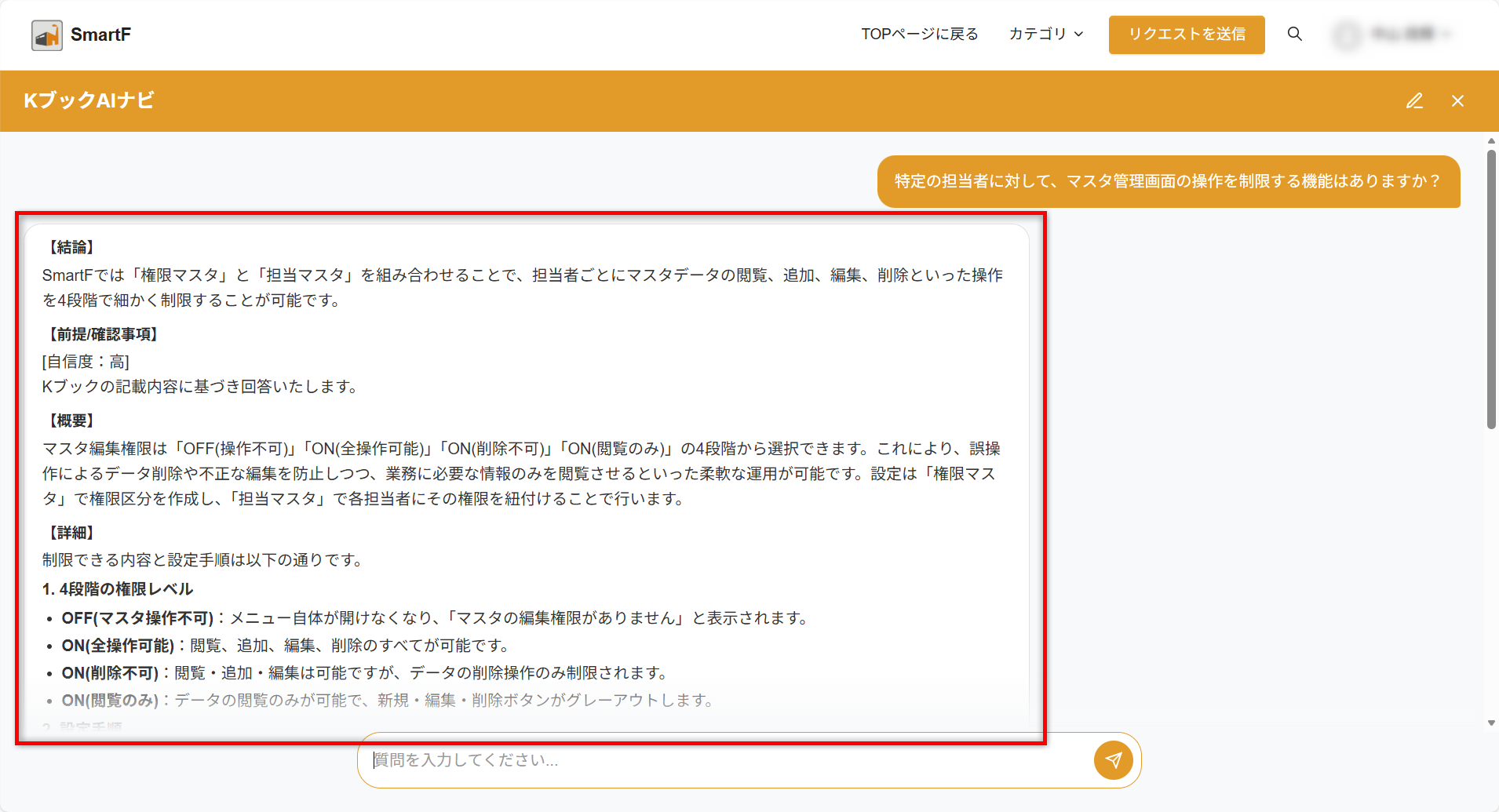The image size is (1499, 812).
Task: Open search with the magnifying glass icon
Action: tap(1295, 34)
